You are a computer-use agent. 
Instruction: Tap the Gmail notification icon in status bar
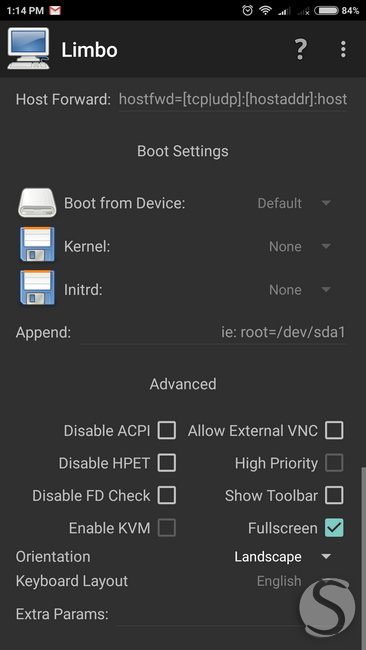pos(55,11)
